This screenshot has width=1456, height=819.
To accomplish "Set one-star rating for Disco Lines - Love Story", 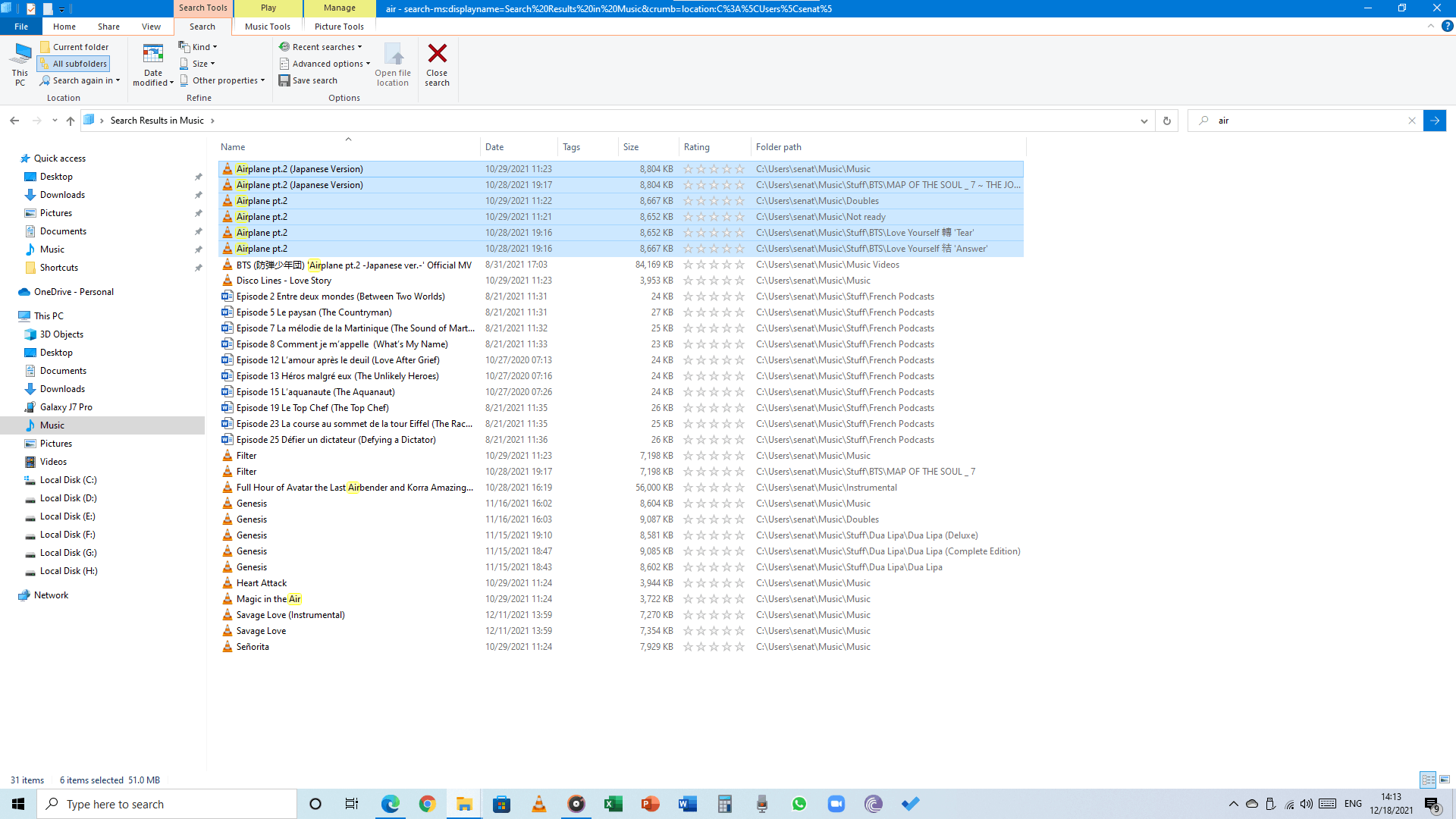I will coord(688,281).
